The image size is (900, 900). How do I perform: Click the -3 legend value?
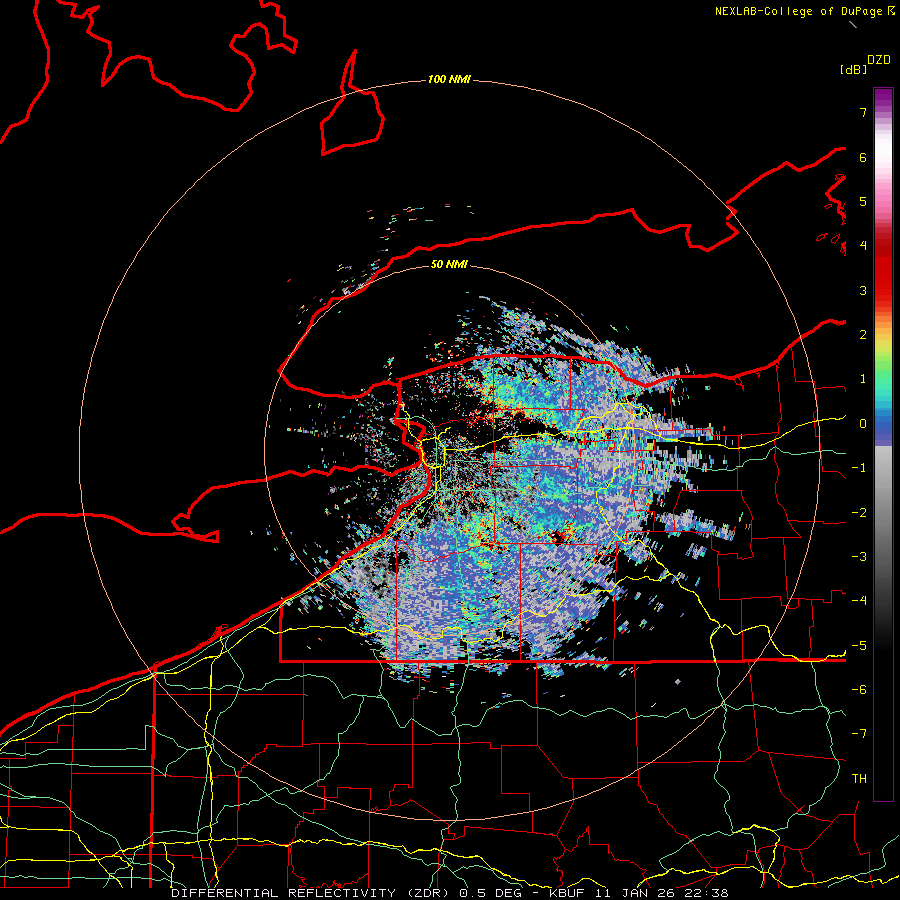pyautogui.click(x=859, y=557)
